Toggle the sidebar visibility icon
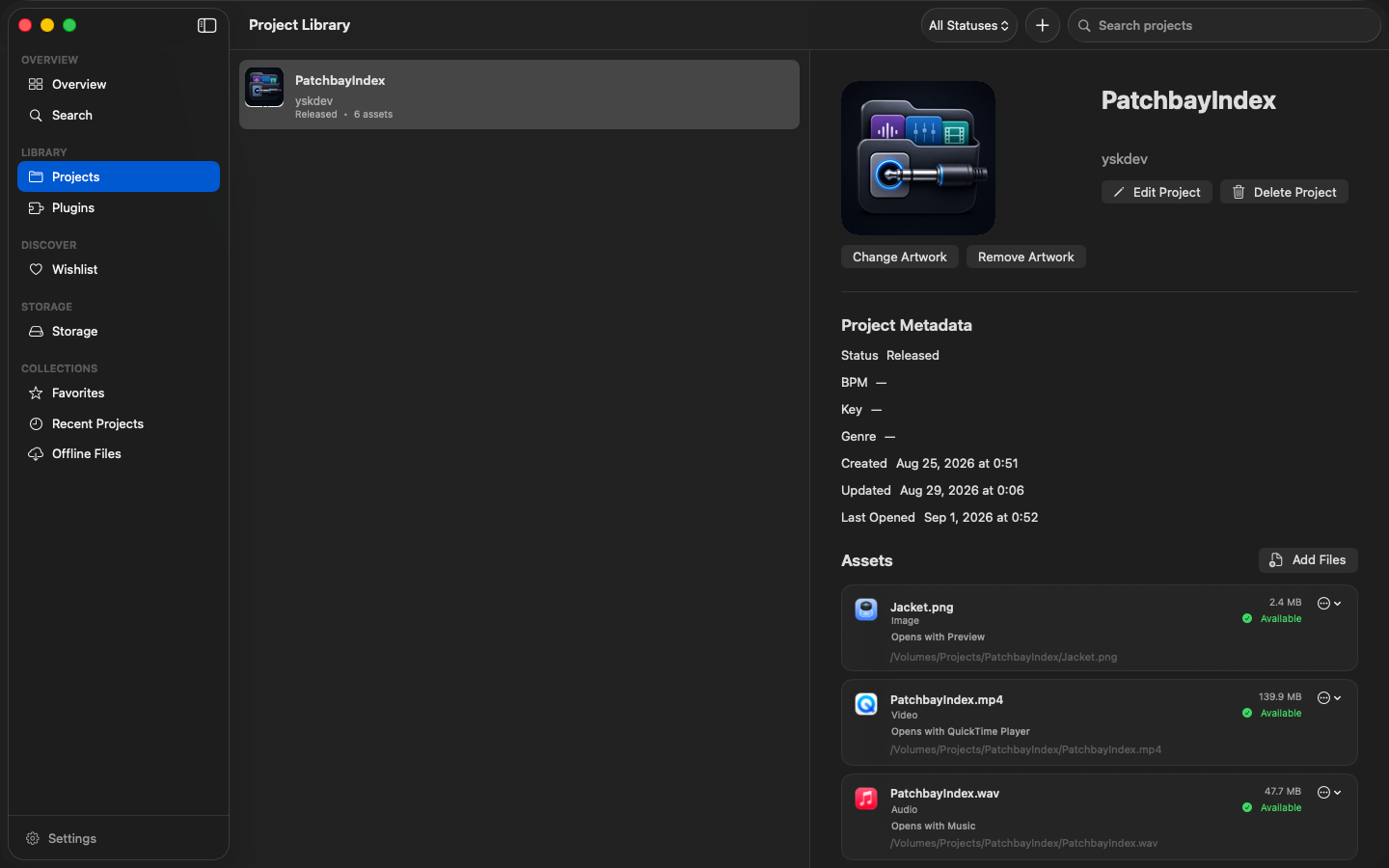1389x868 pixels. [x=206, y=26]
